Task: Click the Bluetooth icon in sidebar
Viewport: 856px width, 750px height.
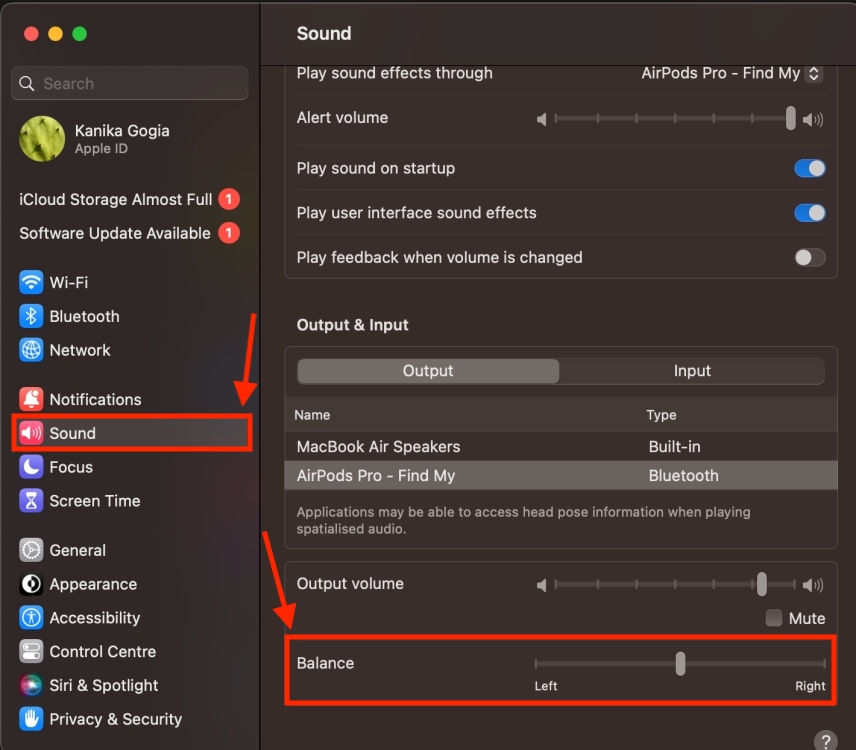Action: tap(32, 317)
